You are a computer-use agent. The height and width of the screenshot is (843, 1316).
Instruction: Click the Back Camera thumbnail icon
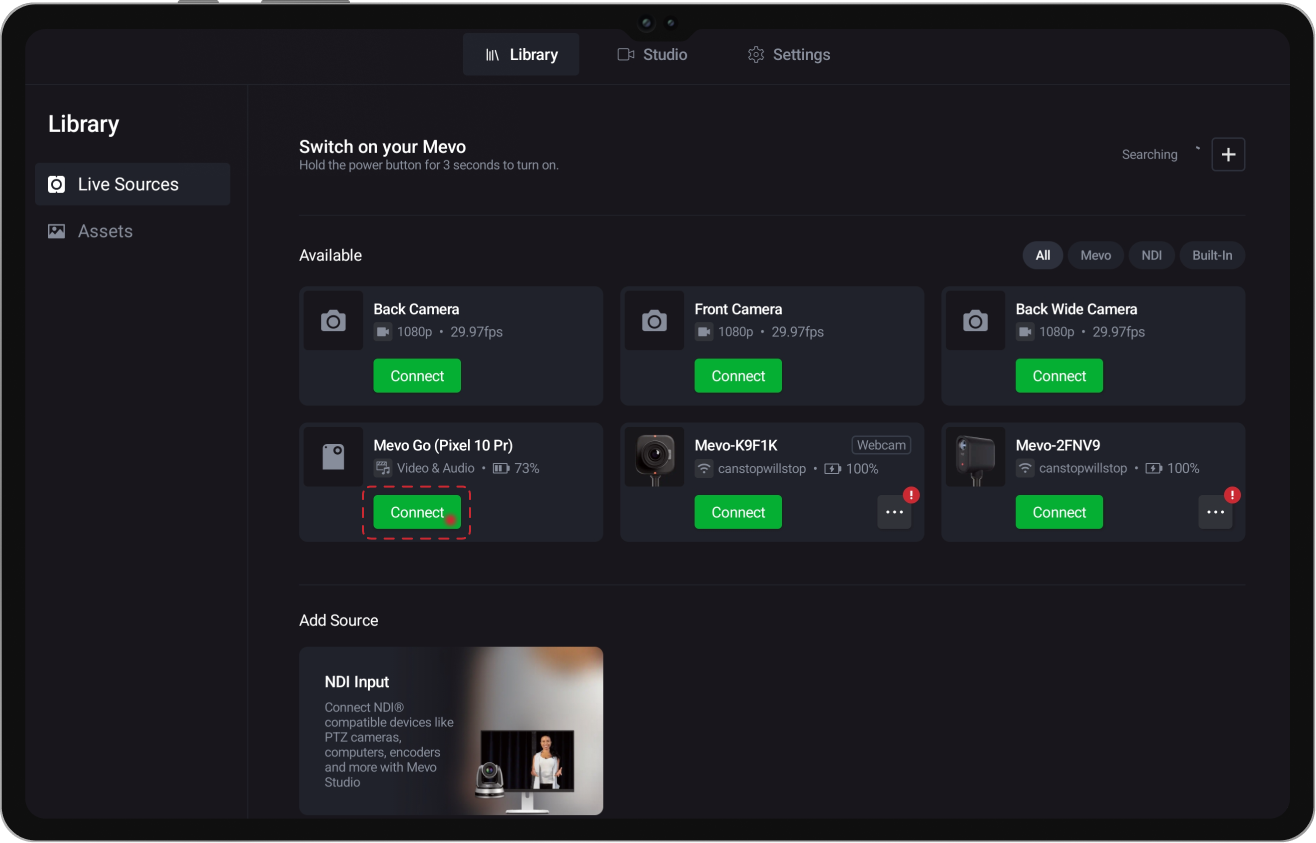(333, 321)
